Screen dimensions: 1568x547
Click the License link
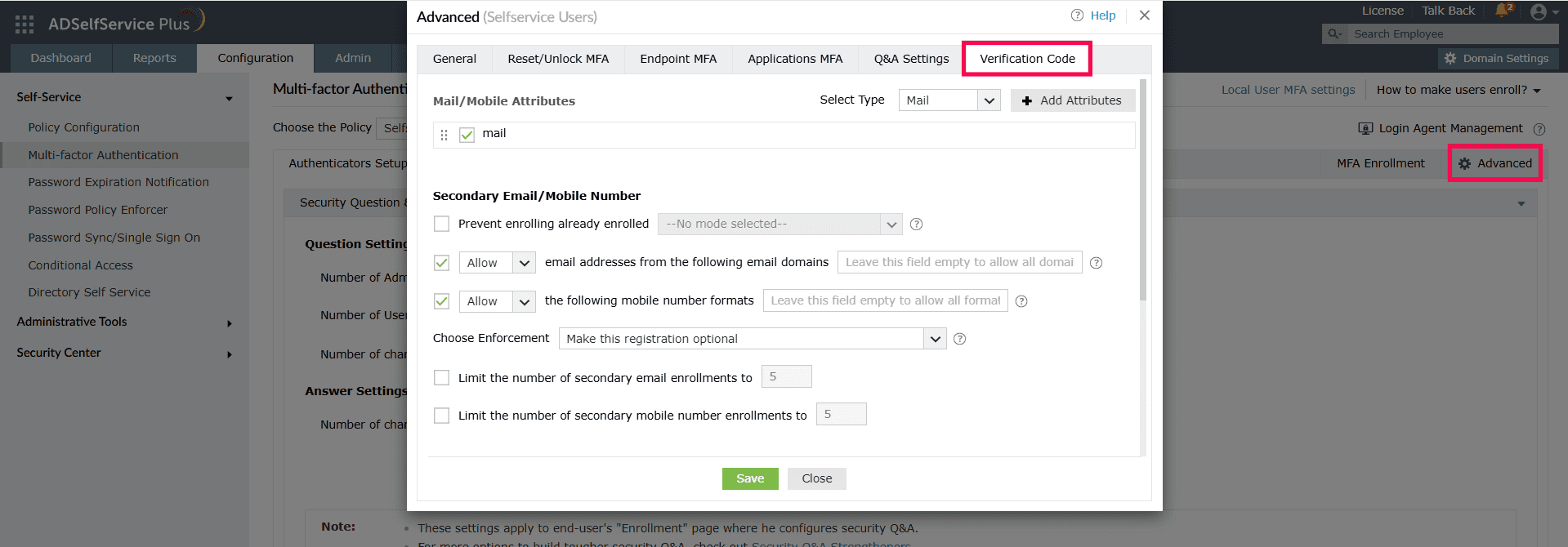click(x=1383, y=11)
